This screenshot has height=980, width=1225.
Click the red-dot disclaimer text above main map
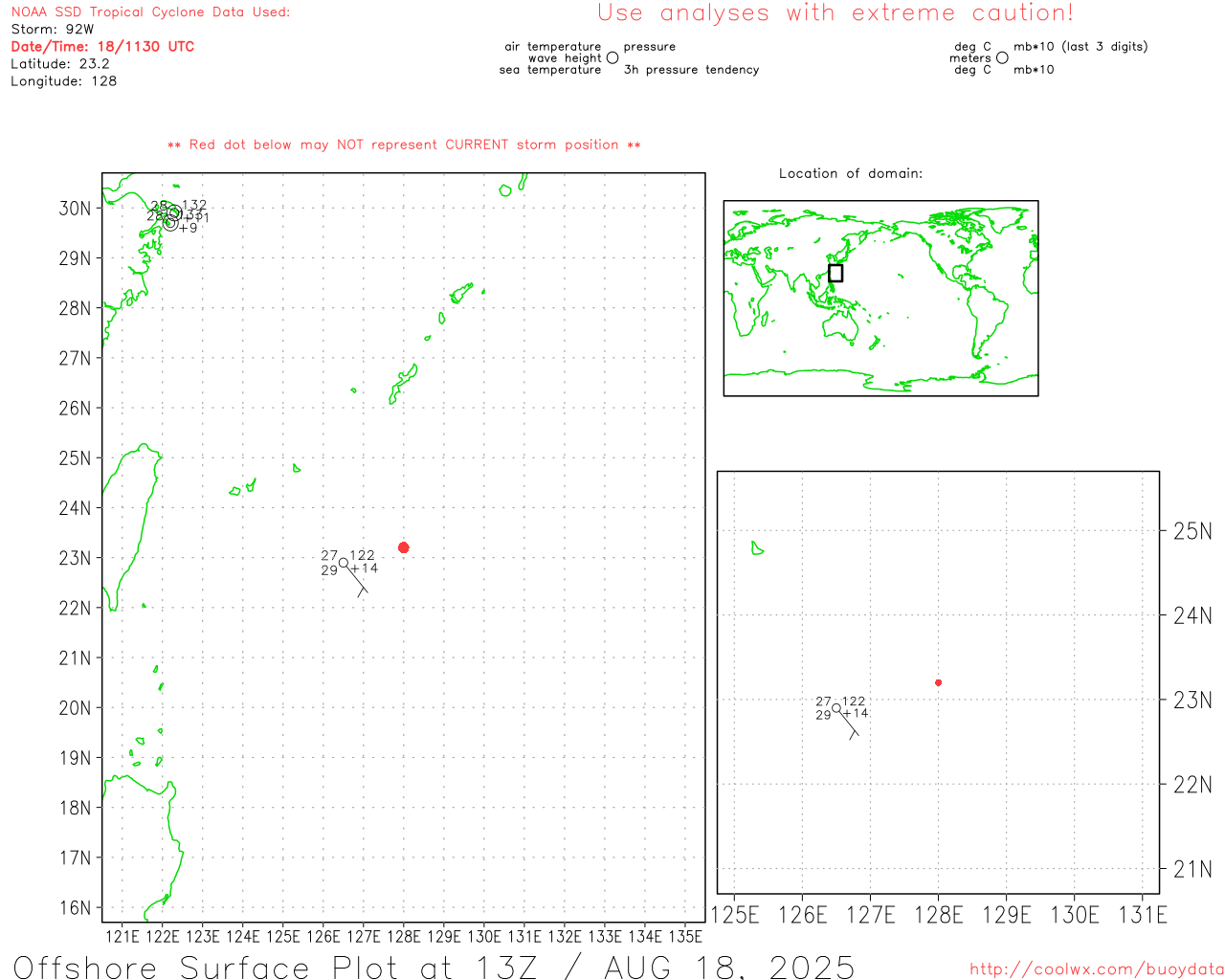(x=404, y=145)
